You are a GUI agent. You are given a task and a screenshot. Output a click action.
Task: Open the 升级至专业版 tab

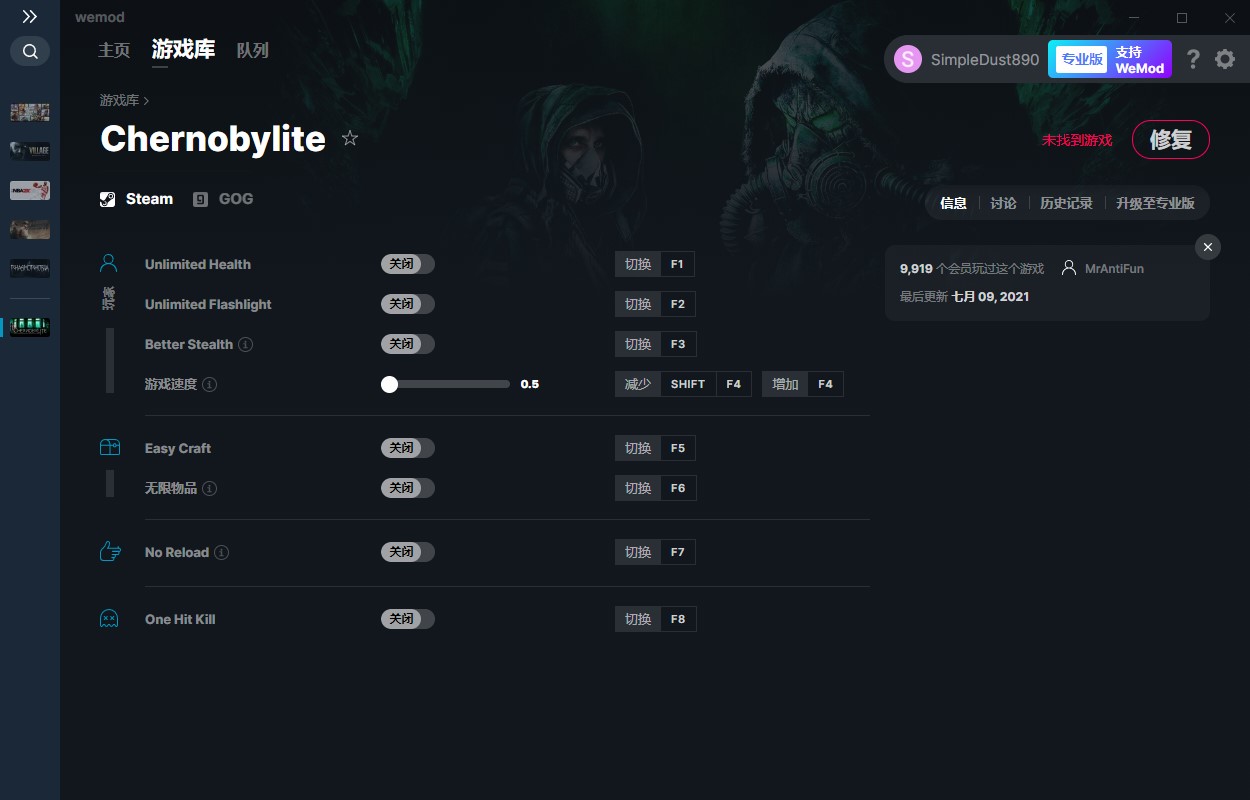pyautogui.click(x=1155, y=203)
